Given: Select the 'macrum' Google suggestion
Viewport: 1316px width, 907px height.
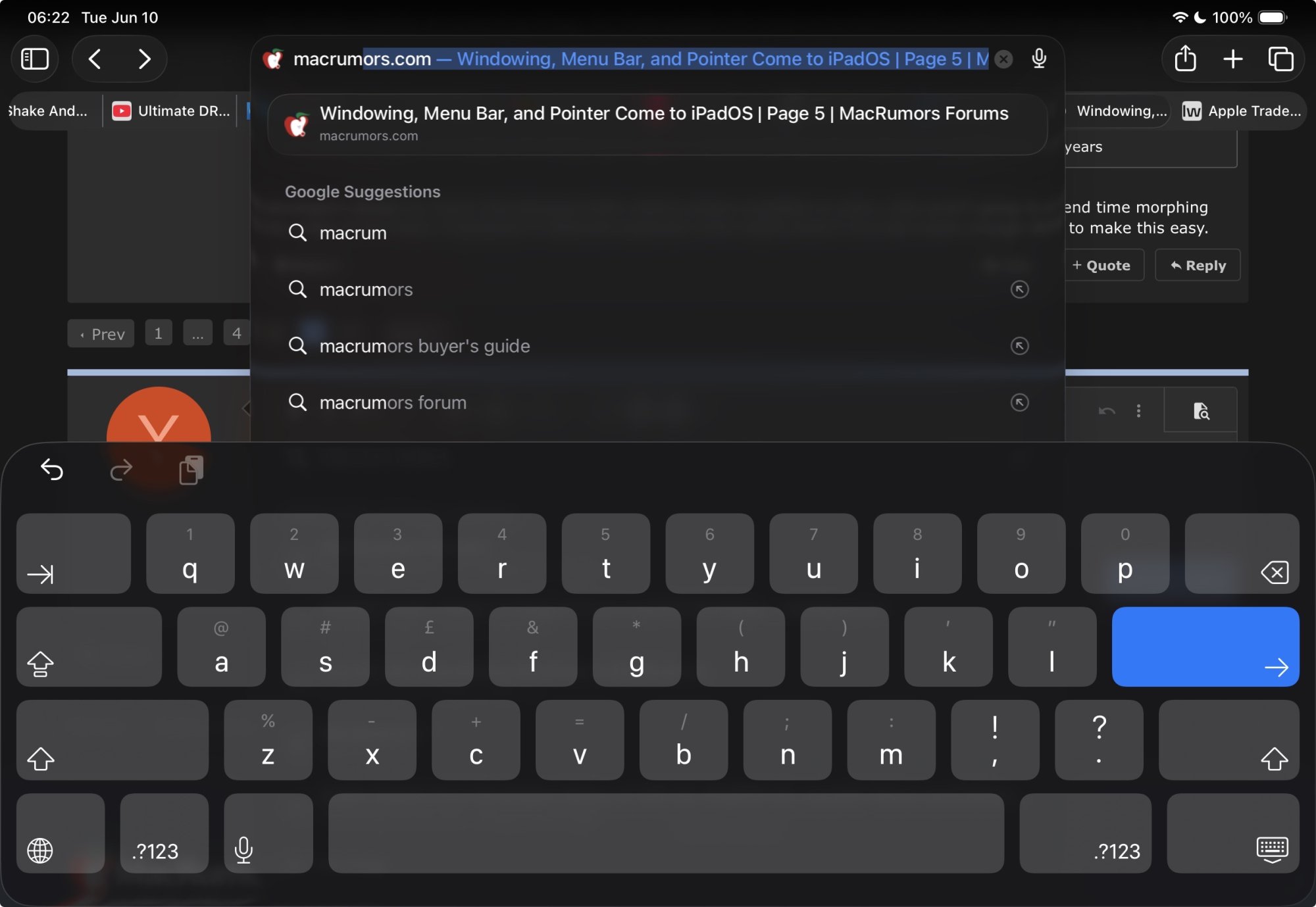Looking at the screenshot, I should 353,233.
